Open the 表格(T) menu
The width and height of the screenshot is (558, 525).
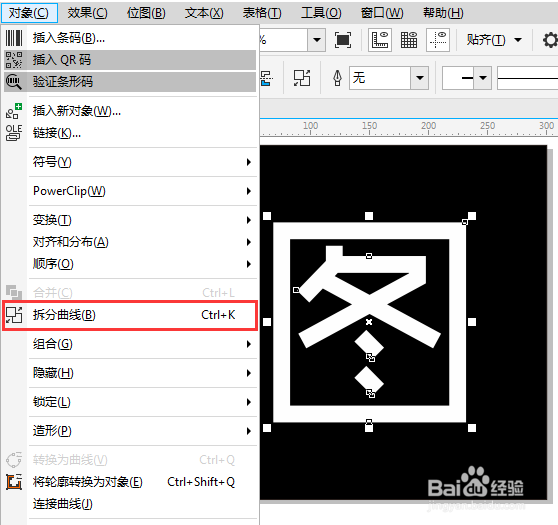coord(262,13)
